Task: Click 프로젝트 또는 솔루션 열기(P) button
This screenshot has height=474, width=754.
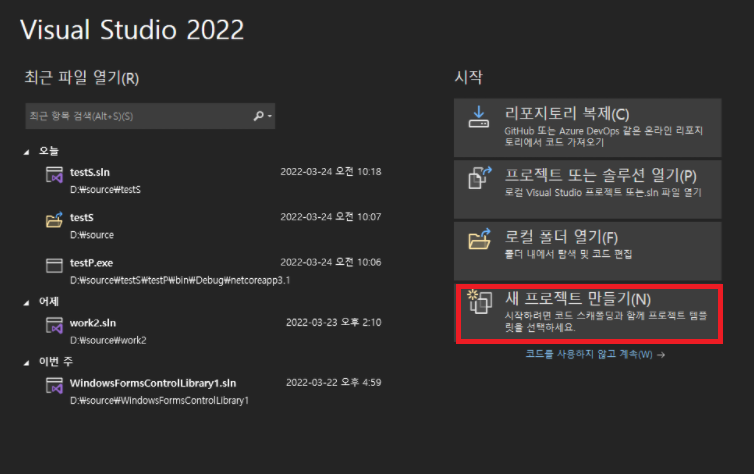Action: [x=587, y=189]
